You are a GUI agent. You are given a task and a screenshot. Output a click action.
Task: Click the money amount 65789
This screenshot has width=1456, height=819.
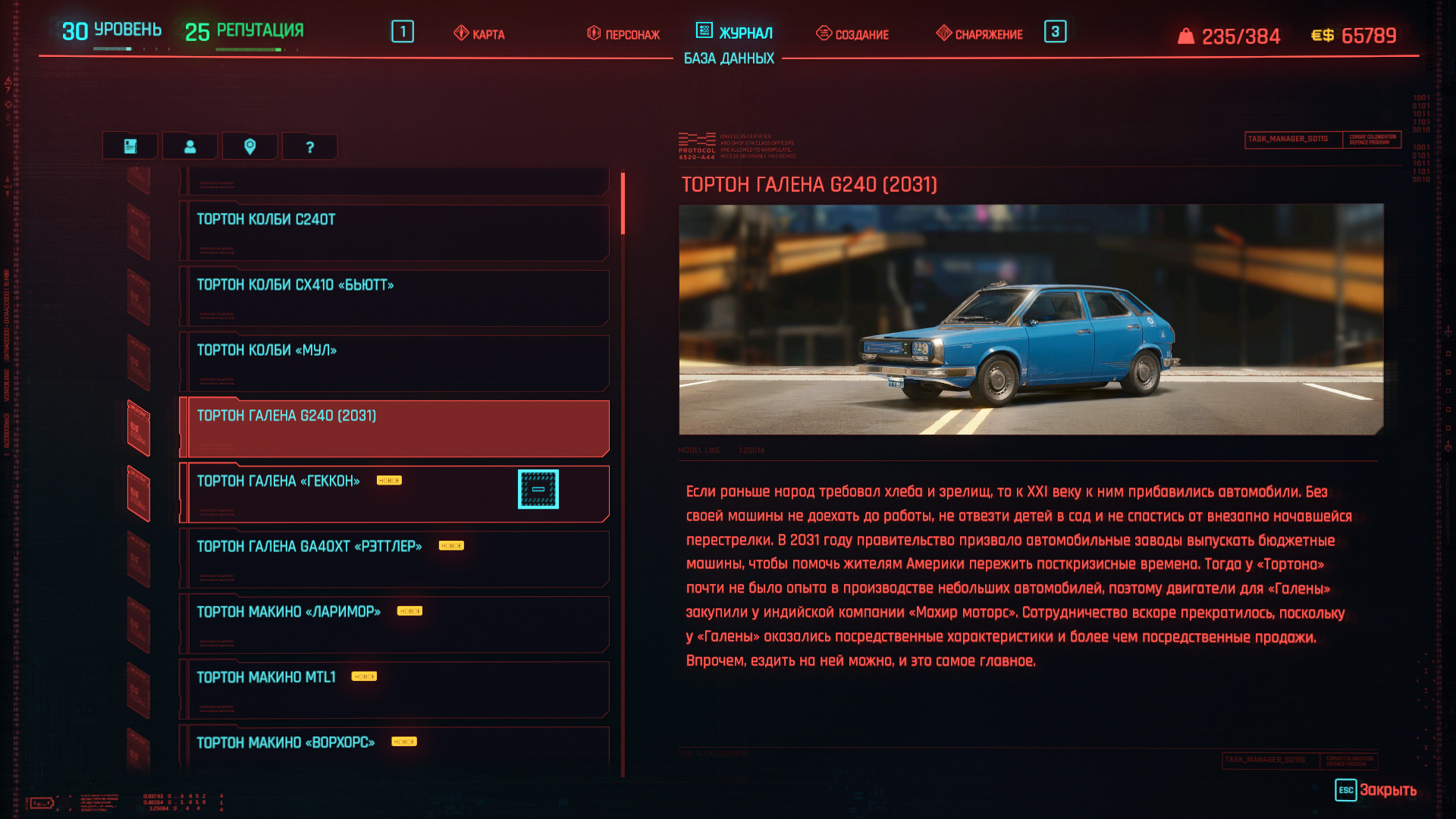[x=1369, y=36]
